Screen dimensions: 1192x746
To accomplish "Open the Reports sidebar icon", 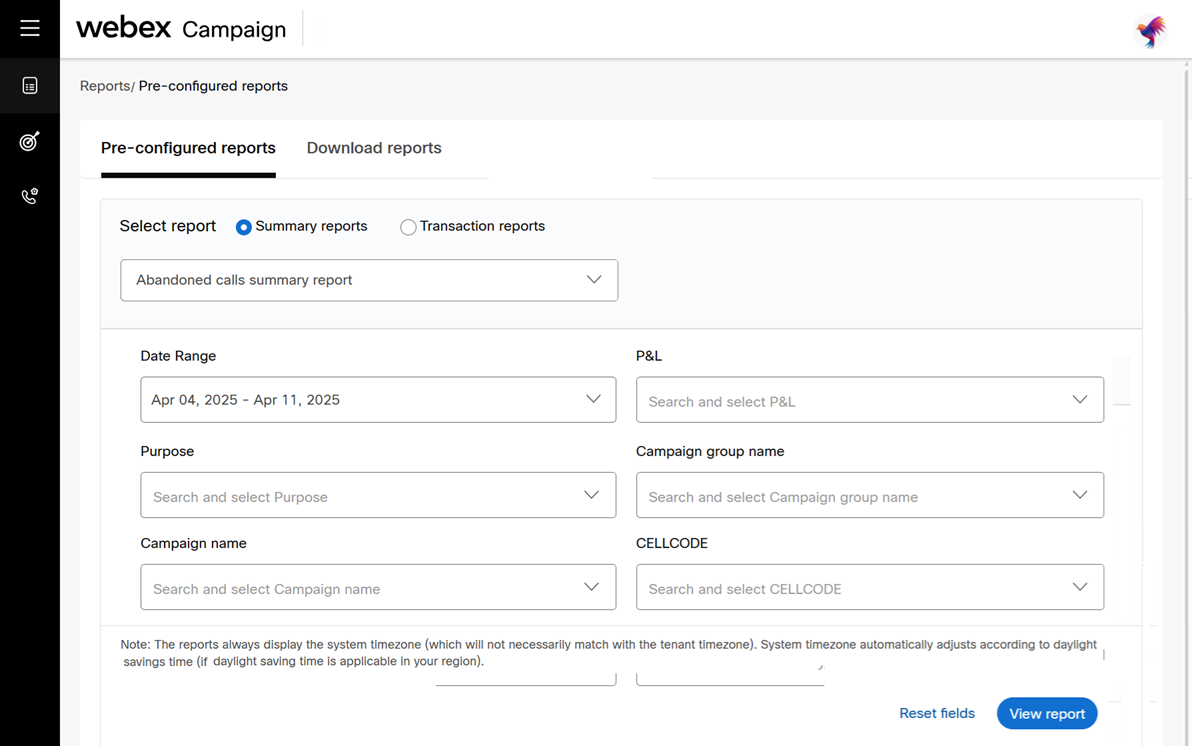I will [30, 86].
